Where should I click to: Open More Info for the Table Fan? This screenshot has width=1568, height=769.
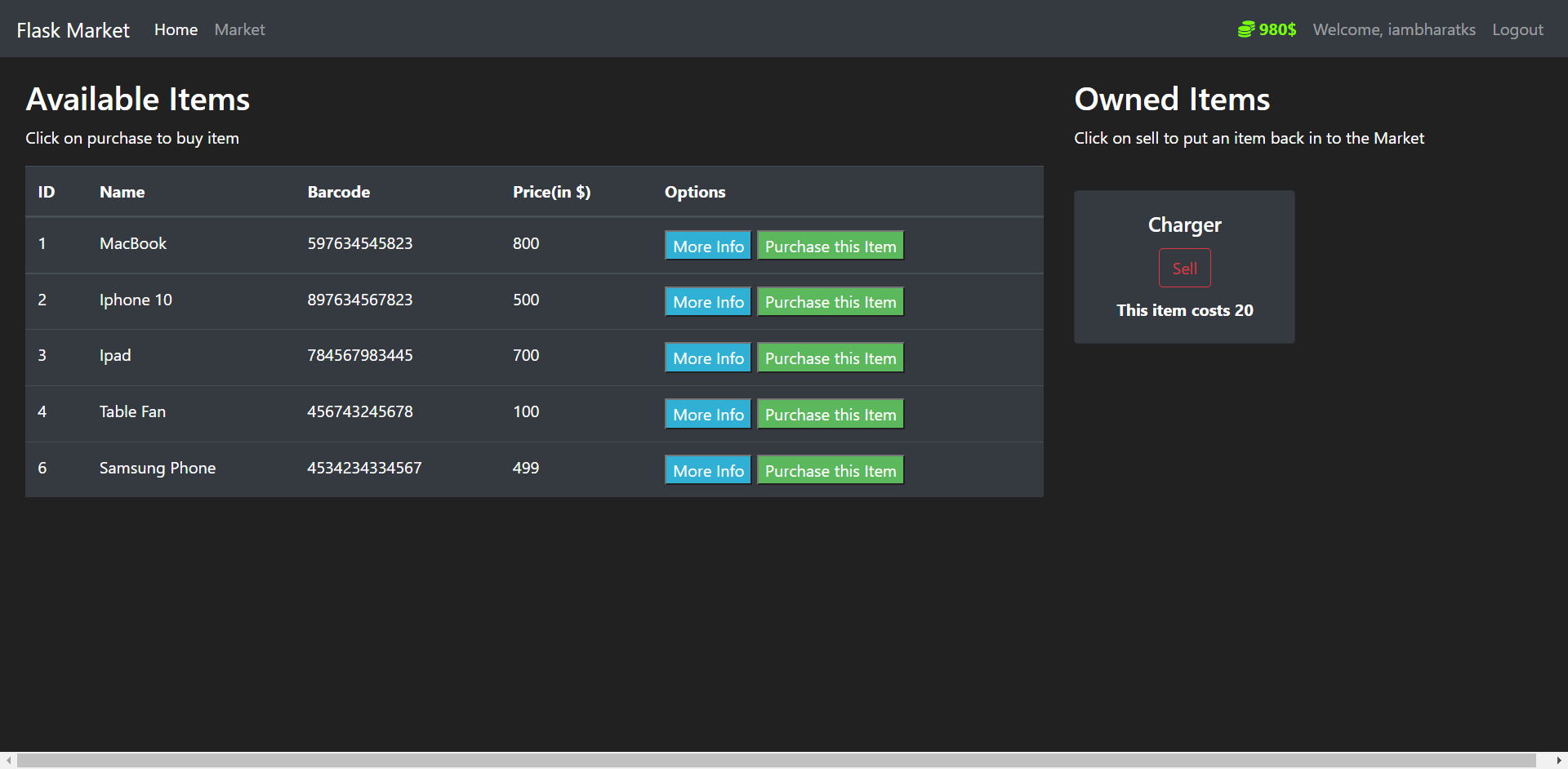click(x=707, y=413)
